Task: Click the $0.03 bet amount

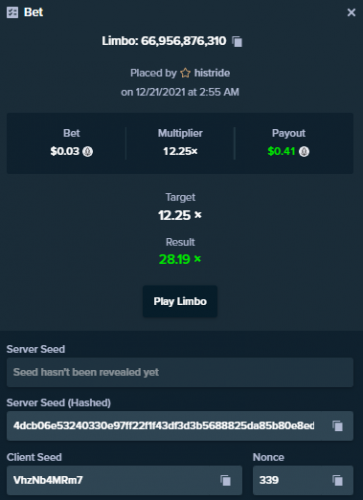Action: (x=65, y=151)
